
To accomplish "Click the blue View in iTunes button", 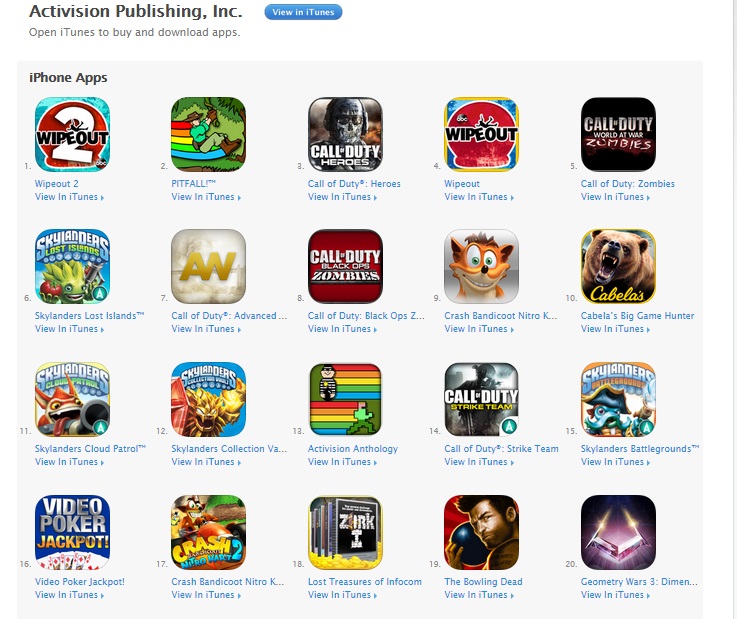I will [303, 12].
